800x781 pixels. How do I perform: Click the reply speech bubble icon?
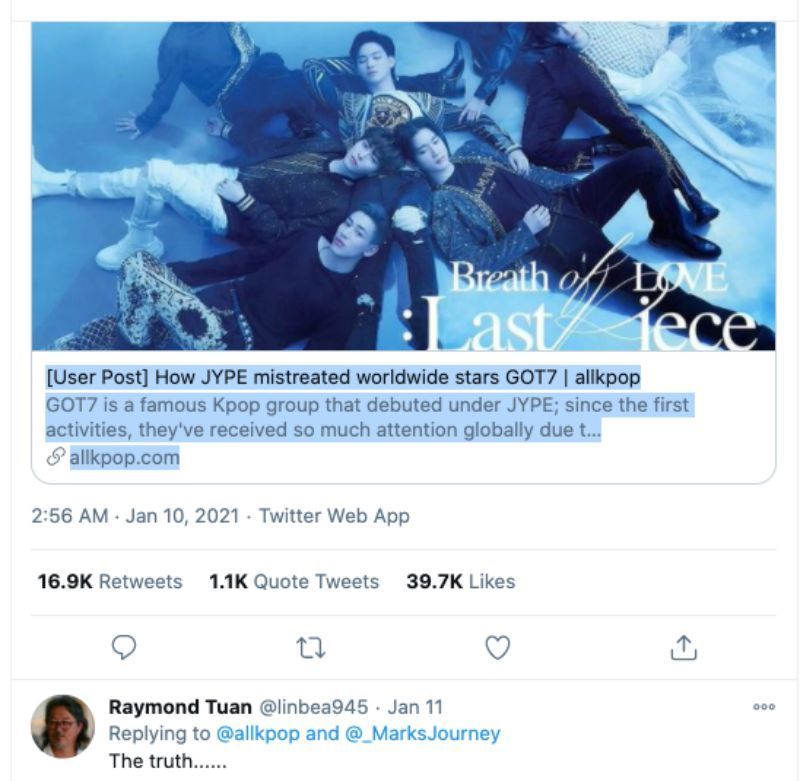pos(123,648)
